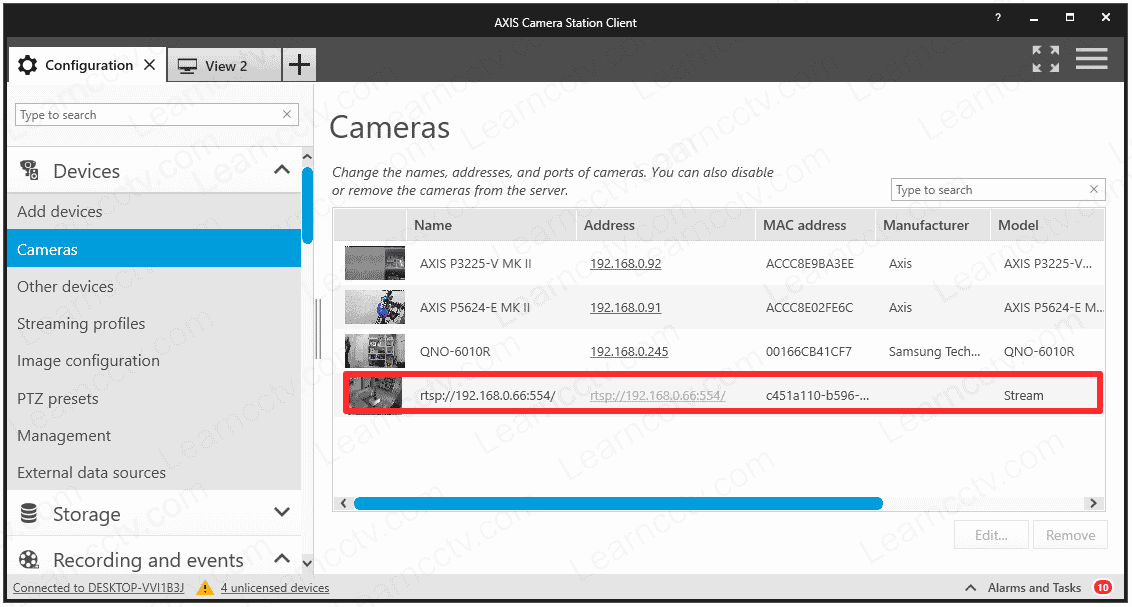Open the 192.168.0.92 address link
Image resolution: width=1132 pixels, height=607 pixels.
click(625, 264)
